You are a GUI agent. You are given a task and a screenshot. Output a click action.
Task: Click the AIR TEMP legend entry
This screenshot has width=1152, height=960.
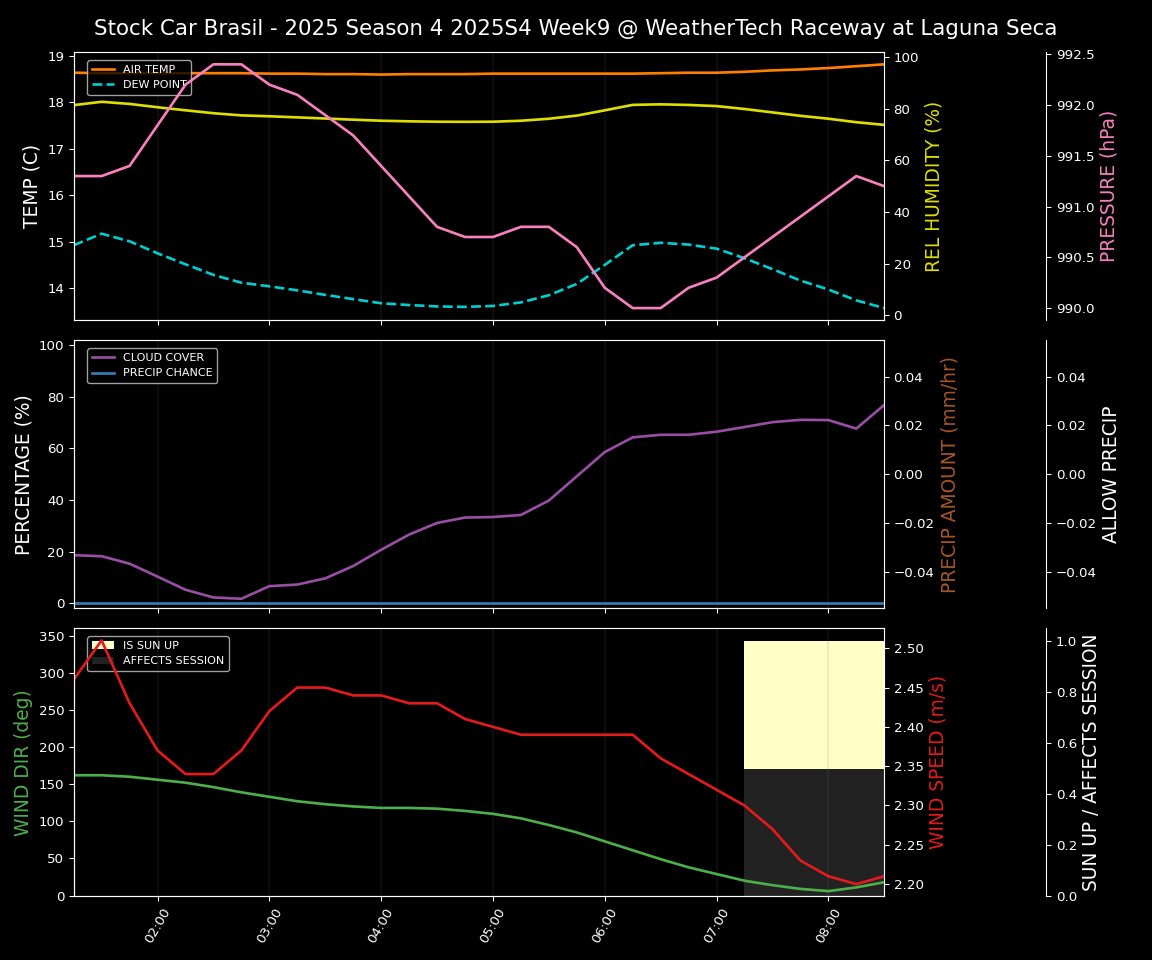pos(148,70)
